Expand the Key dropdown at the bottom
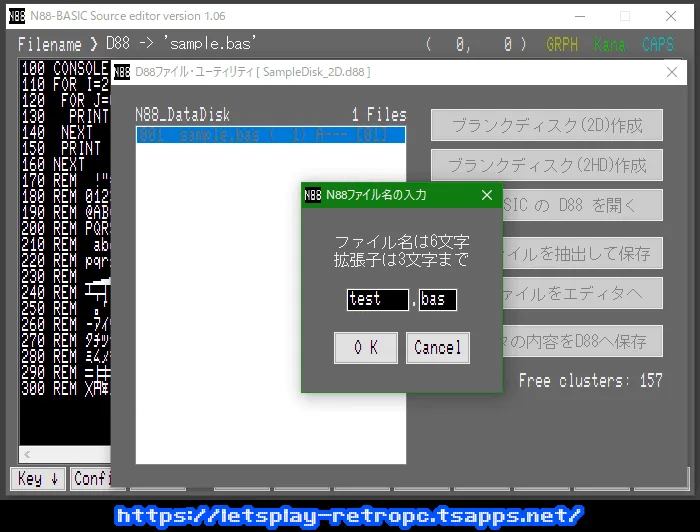Viewport: 700px width, 532px height. point(38,478)
